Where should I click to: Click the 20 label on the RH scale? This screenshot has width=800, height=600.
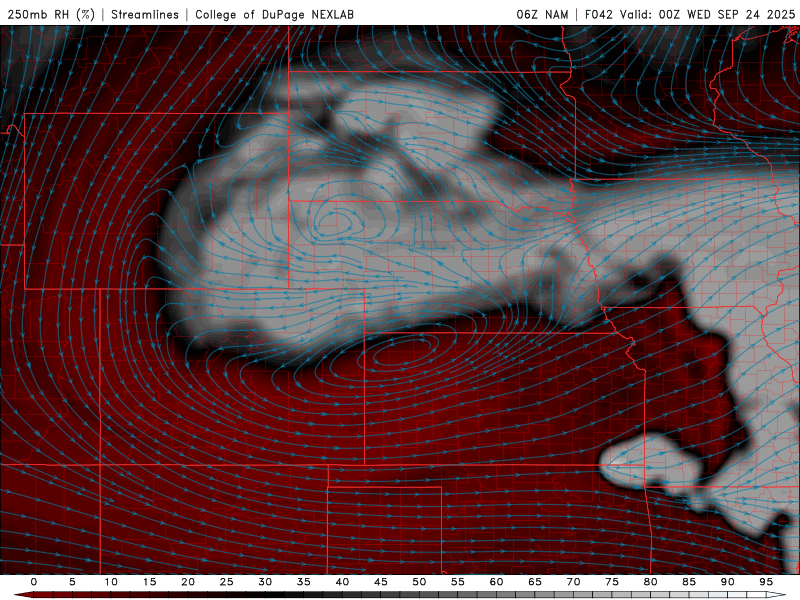click(x=188, y=582)
